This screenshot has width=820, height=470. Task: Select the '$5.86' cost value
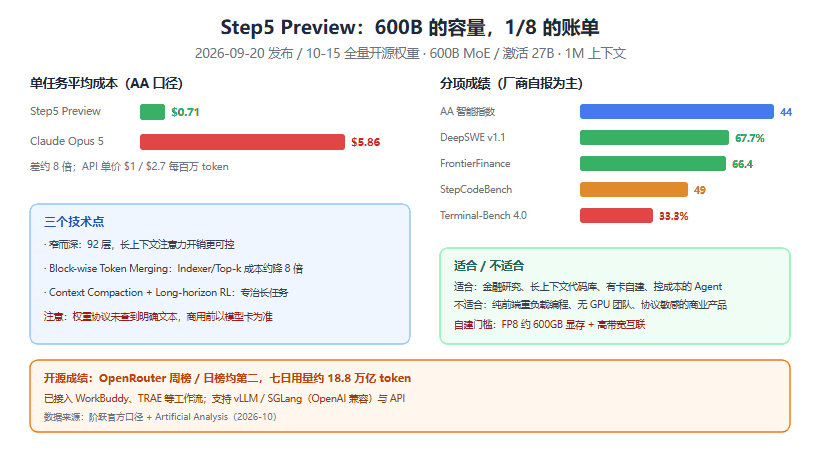coord(366,142)
